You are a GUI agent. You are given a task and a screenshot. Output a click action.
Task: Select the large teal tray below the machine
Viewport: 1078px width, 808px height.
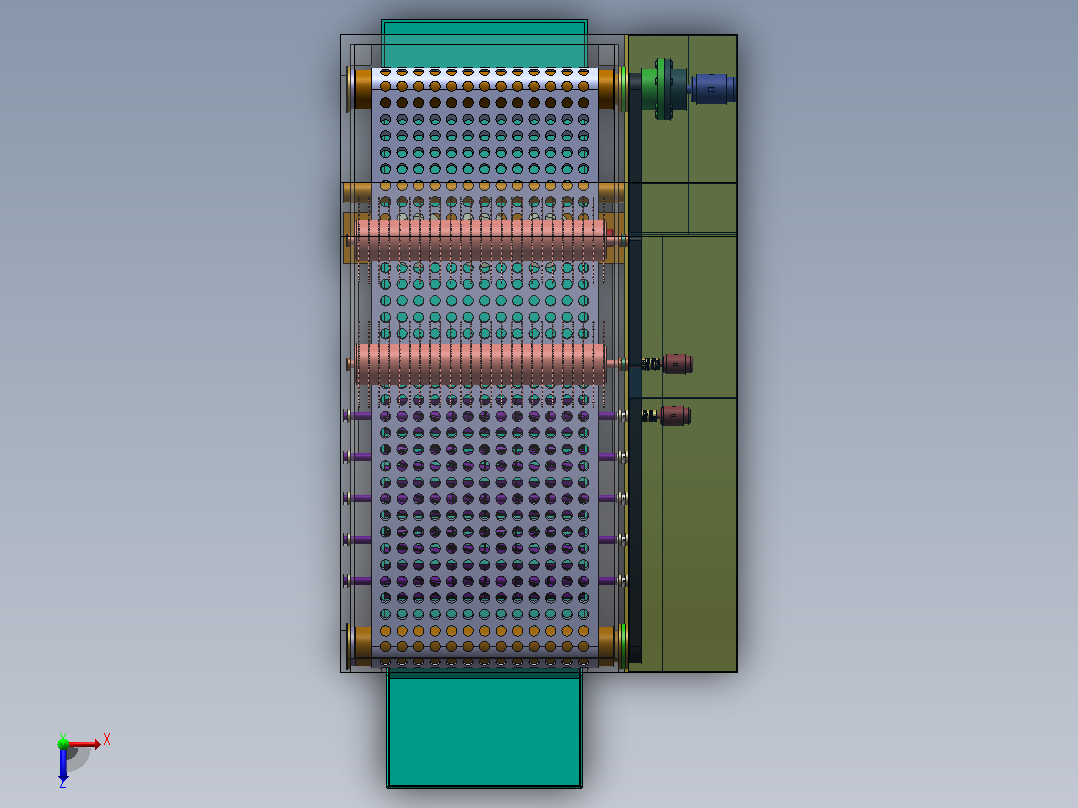485,730
